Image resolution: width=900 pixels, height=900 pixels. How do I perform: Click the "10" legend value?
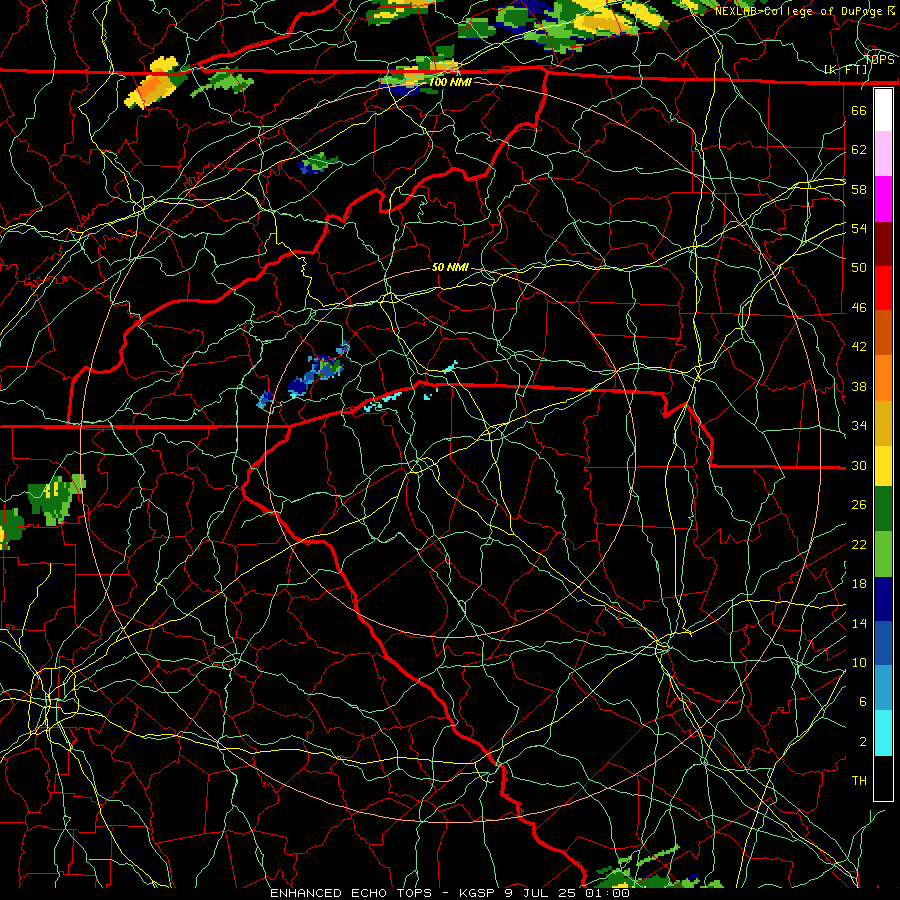coord(859,662)
